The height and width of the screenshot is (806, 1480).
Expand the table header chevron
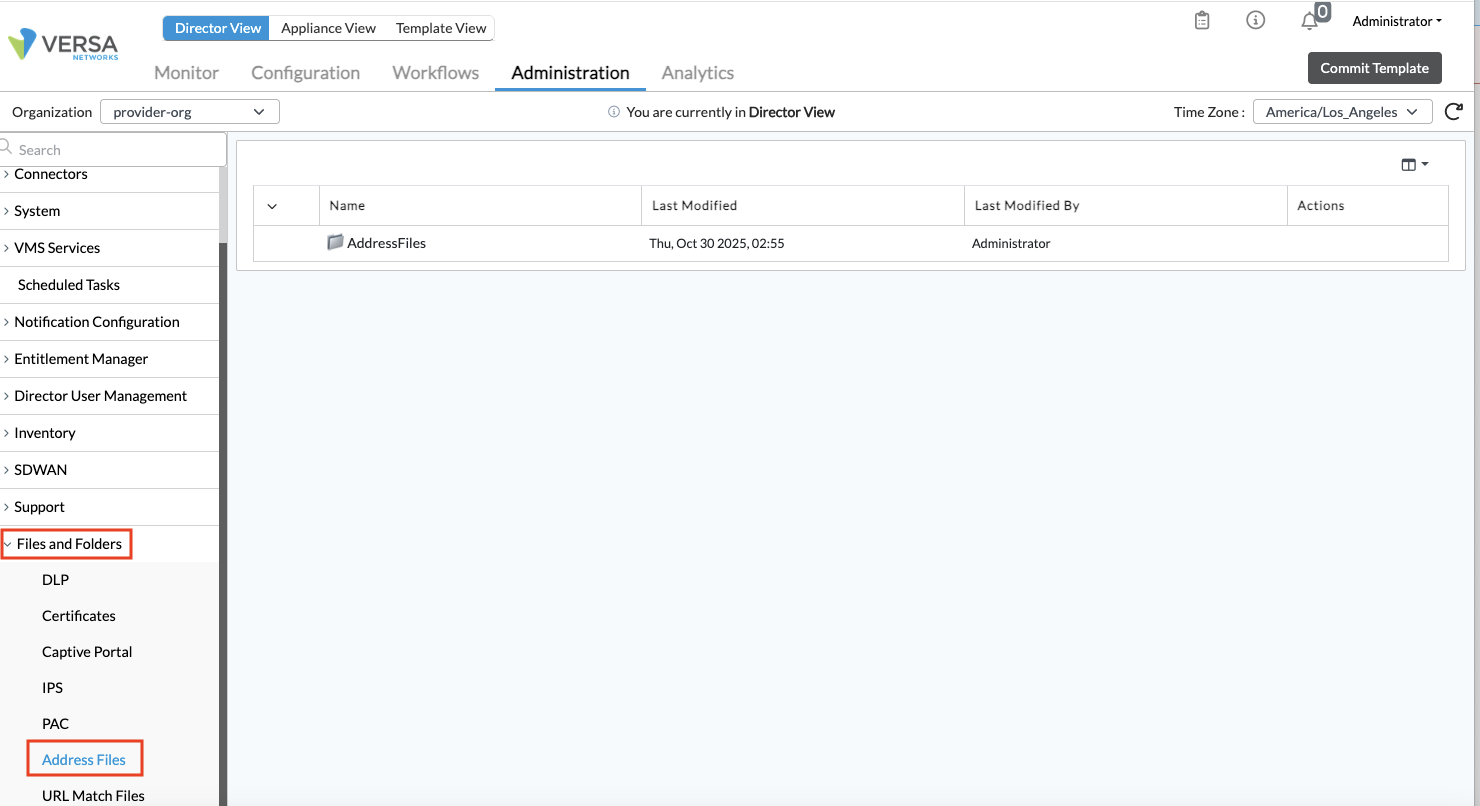click(272, 206)
